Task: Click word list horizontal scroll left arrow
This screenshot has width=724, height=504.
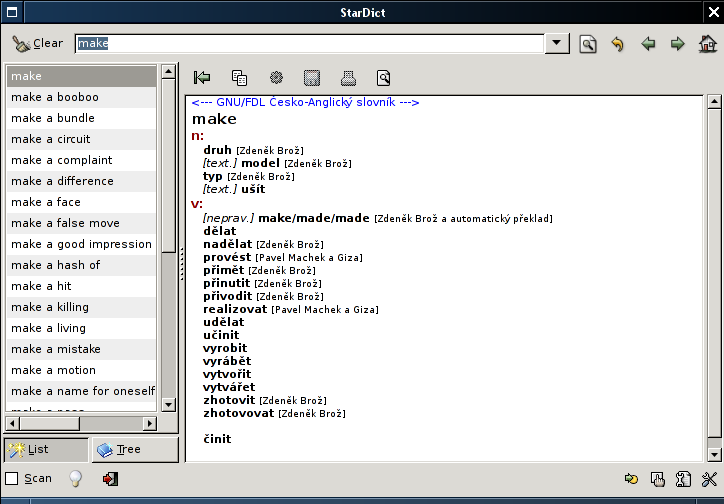Action: [12, 423]
